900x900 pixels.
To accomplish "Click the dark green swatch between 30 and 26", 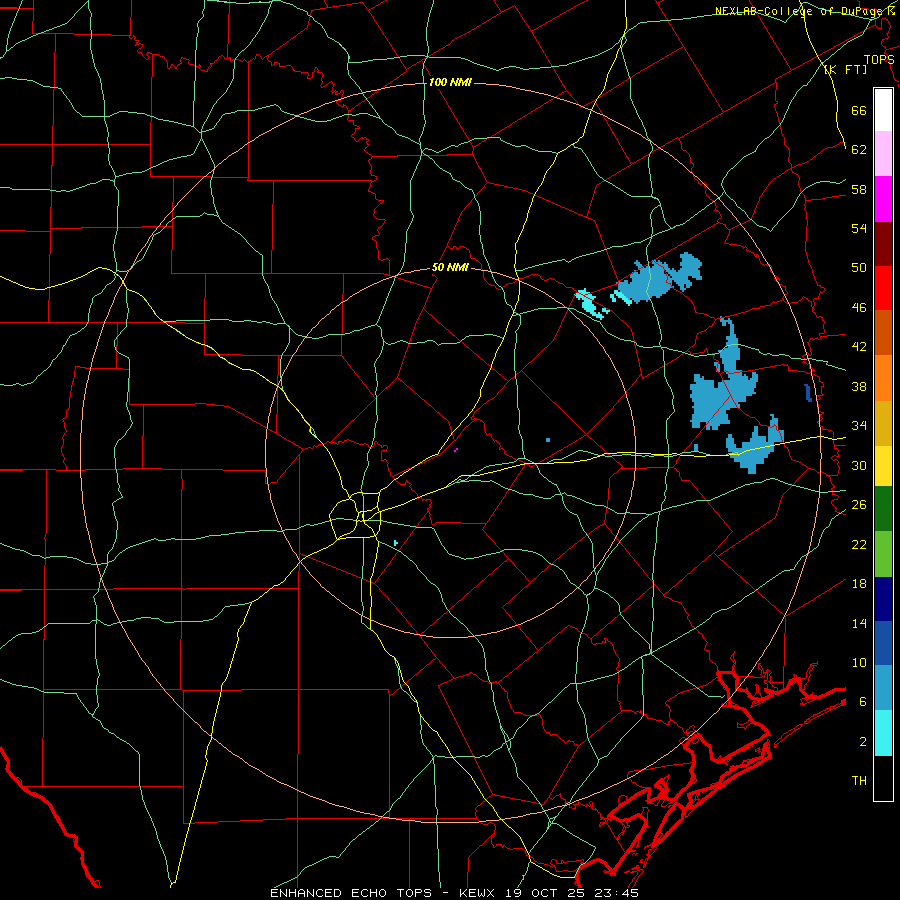I will point(883,509).
